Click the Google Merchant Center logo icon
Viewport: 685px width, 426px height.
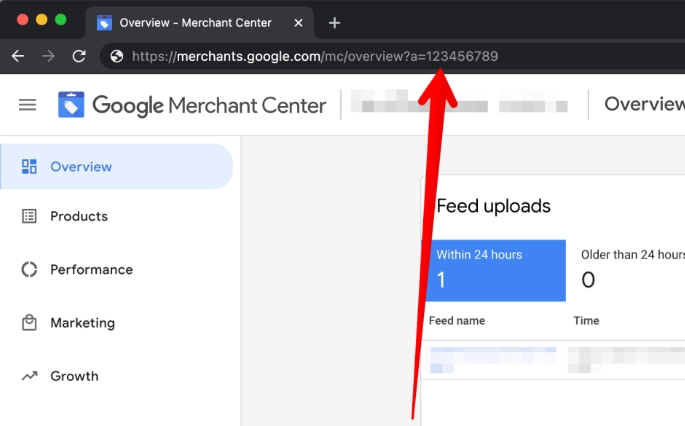[71, 104]
